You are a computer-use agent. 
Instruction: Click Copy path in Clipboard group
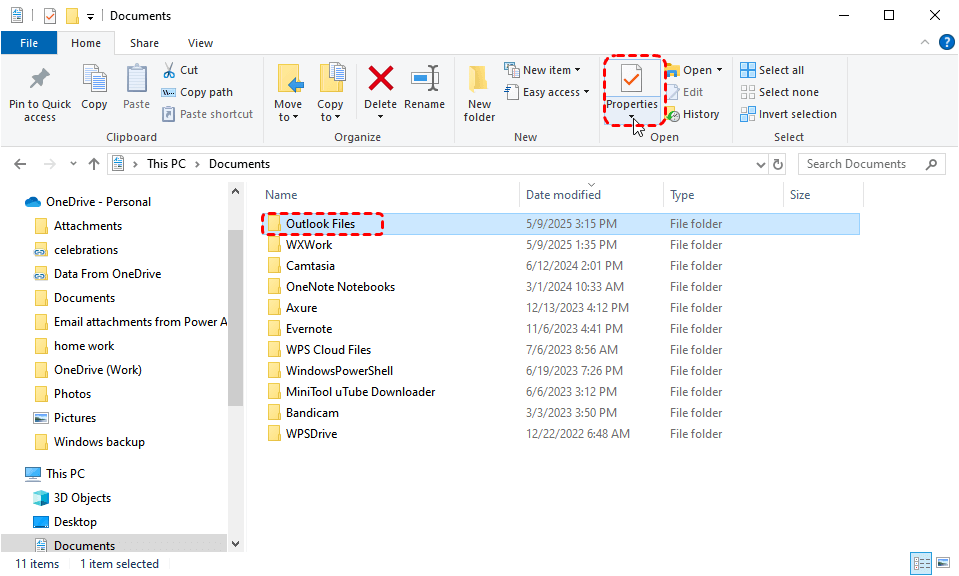click(198, 92)
